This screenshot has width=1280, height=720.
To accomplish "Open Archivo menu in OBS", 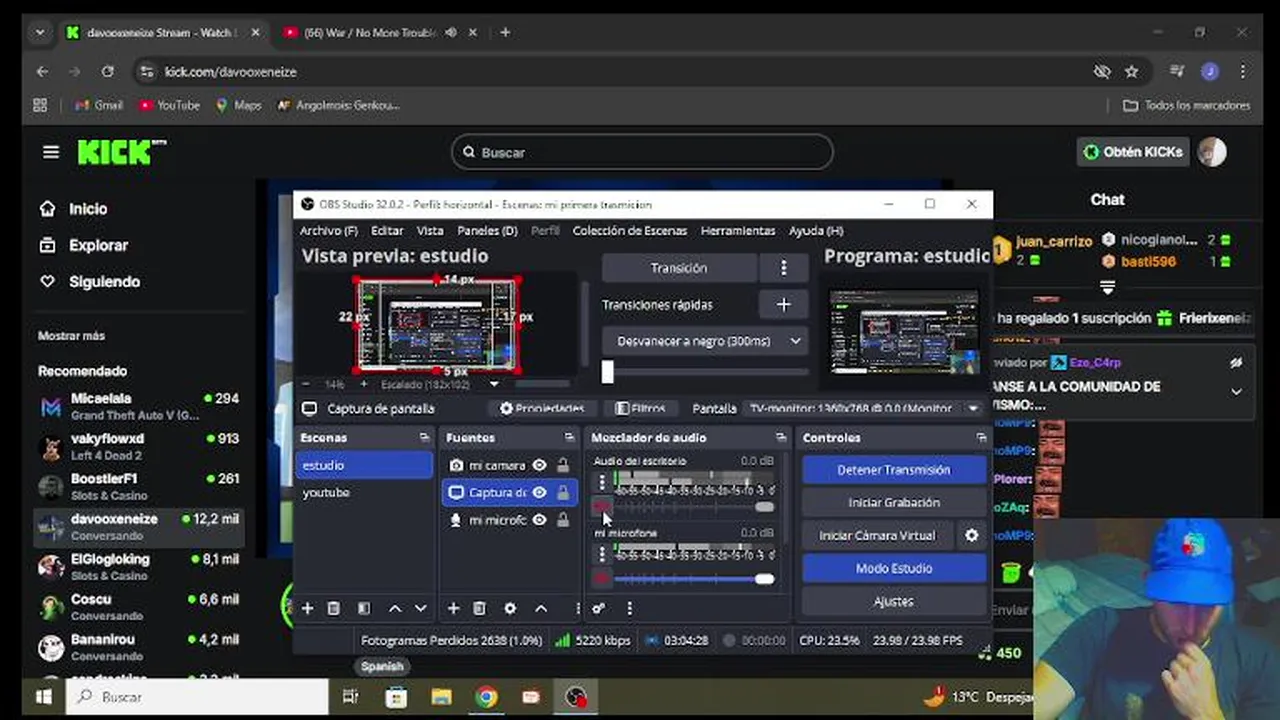I will (x=329, y=231).
